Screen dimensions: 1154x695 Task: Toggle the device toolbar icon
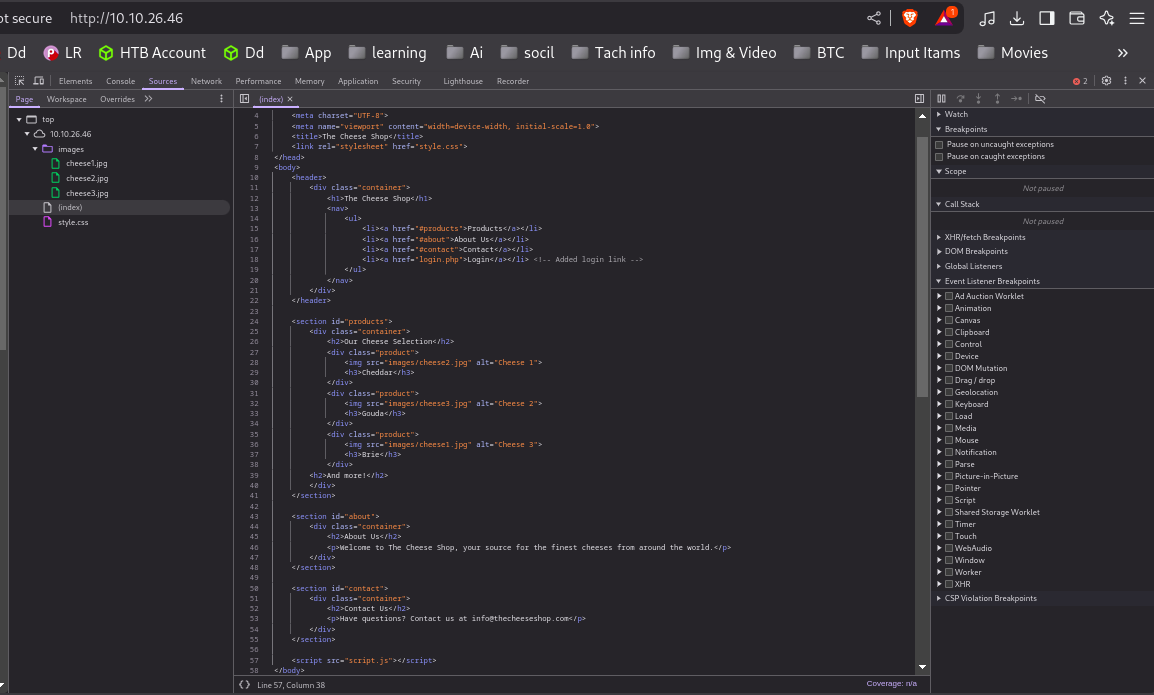pyautogui.click(x=38, y=81)
